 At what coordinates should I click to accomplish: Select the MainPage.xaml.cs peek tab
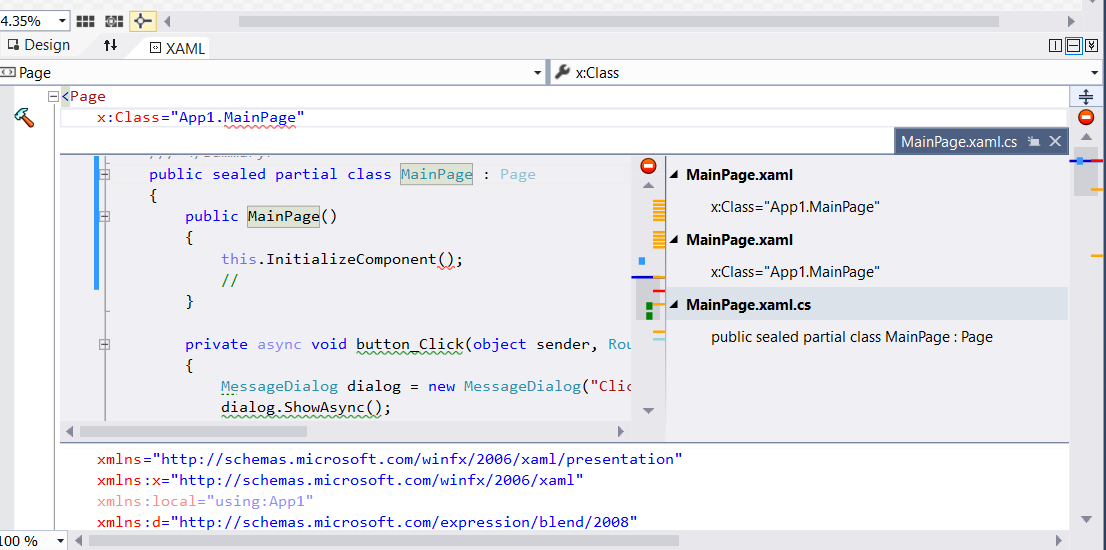tap(959, 142)
